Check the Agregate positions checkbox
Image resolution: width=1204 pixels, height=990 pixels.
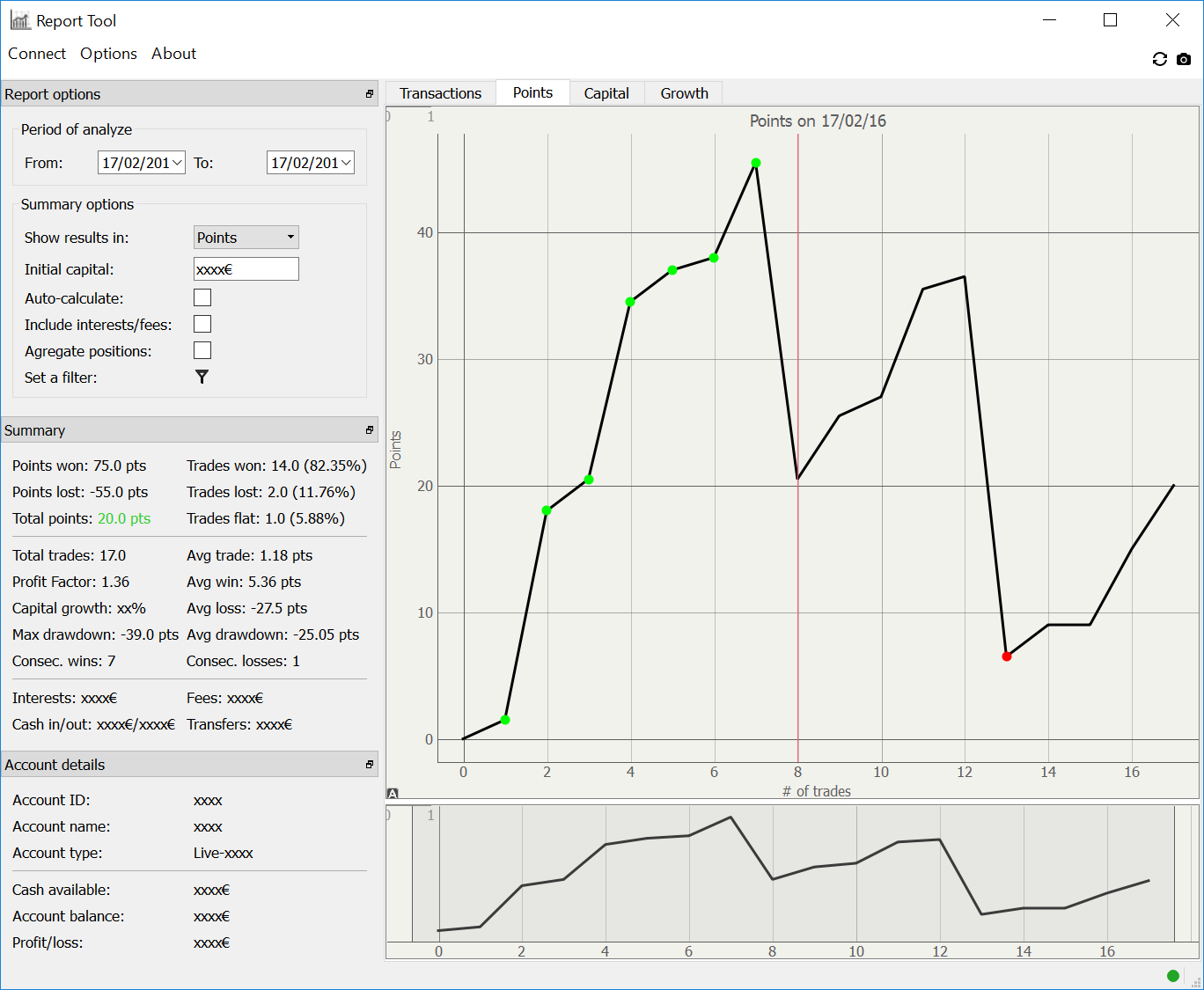tap(202, 350)
